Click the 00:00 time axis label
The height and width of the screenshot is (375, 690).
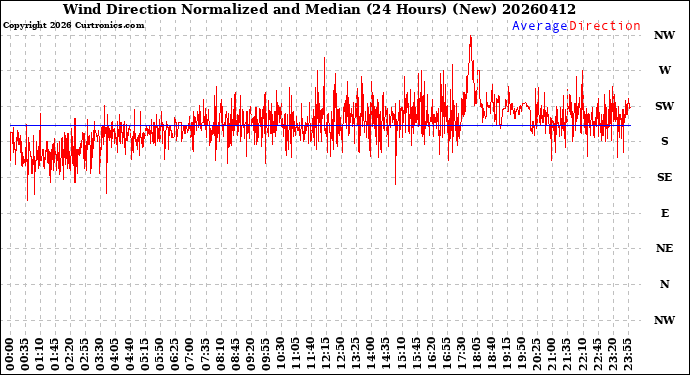click(10, 354)
